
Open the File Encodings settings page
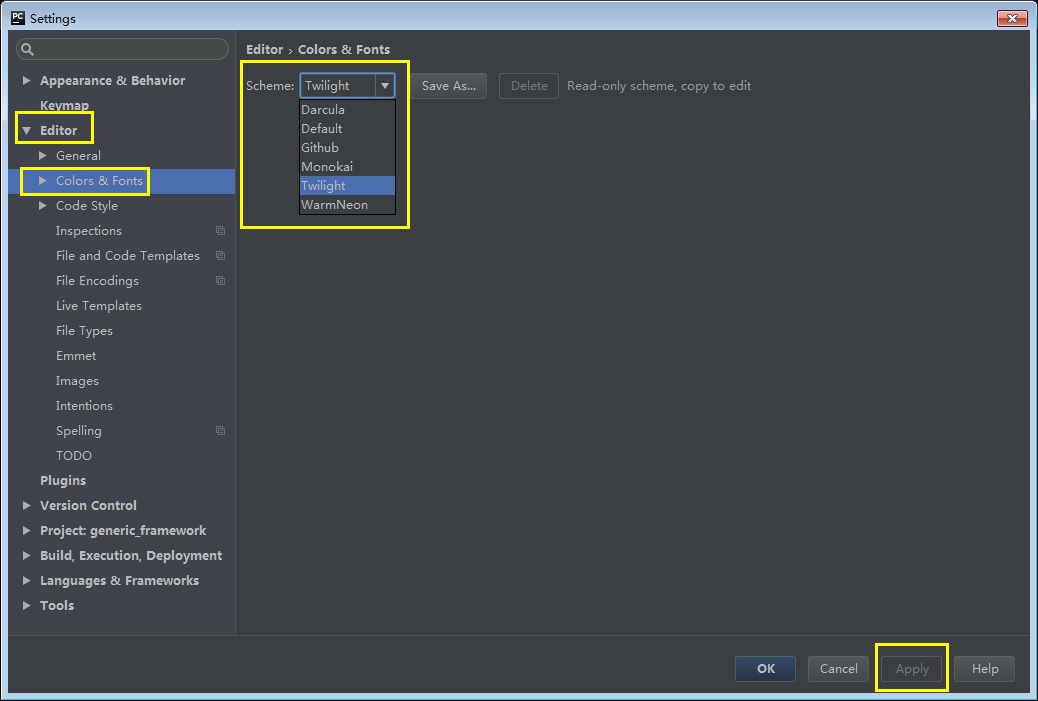[97, 281]
